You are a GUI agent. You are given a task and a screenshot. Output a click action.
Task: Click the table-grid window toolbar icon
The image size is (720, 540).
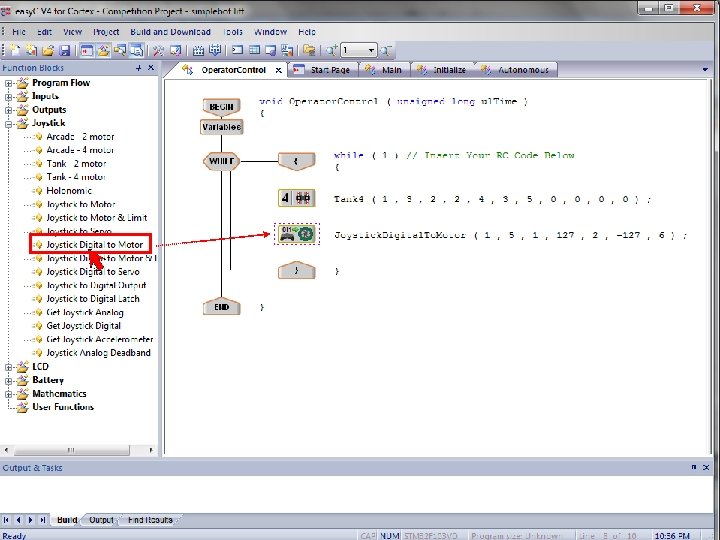[x=254, y=50]
